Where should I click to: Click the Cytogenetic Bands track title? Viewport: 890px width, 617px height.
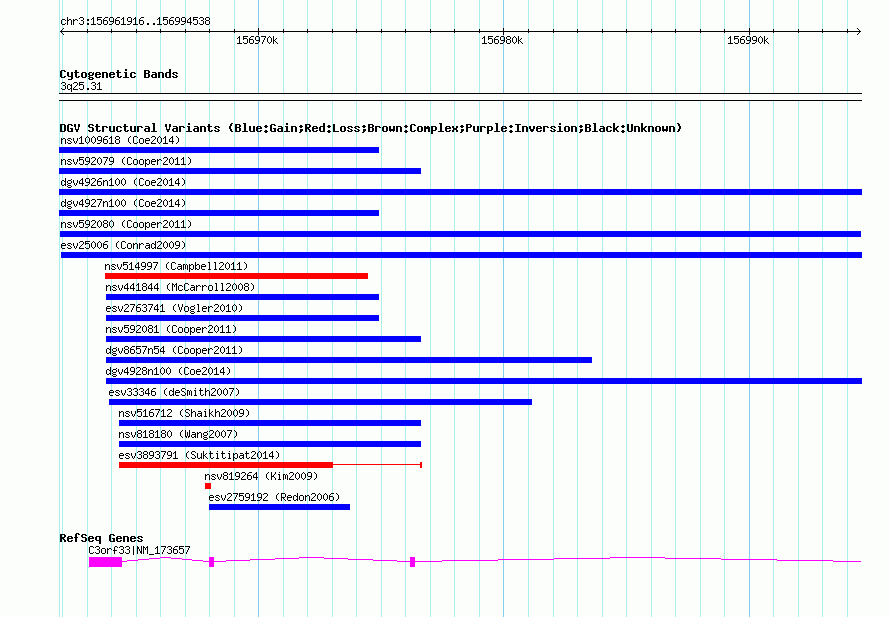click(119, 74)
